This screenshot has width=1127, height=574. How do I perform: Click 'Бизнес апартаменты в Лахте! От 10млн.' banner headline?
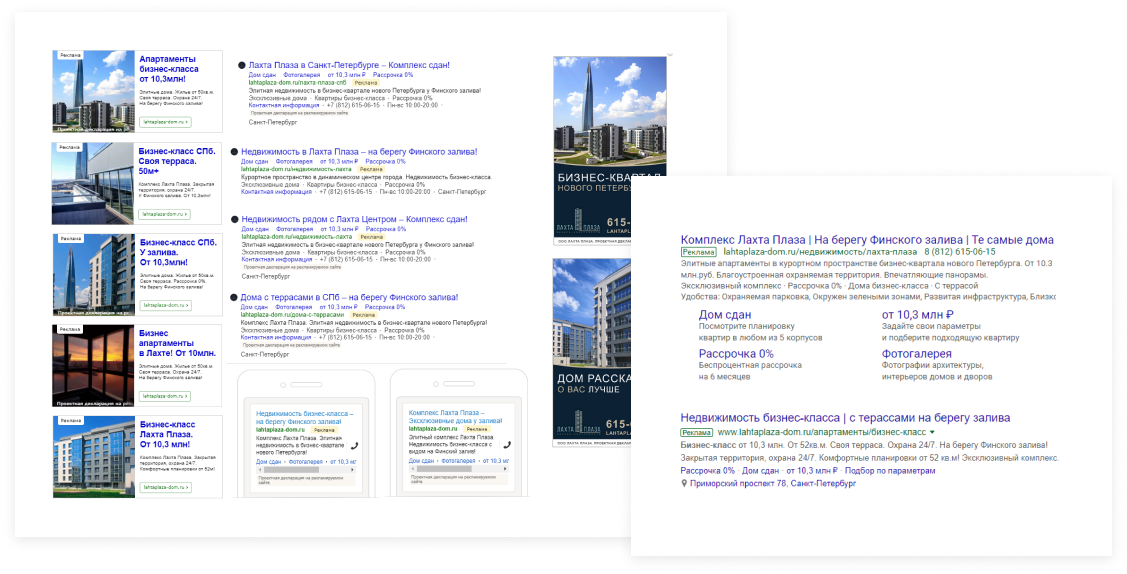(177, 343)
